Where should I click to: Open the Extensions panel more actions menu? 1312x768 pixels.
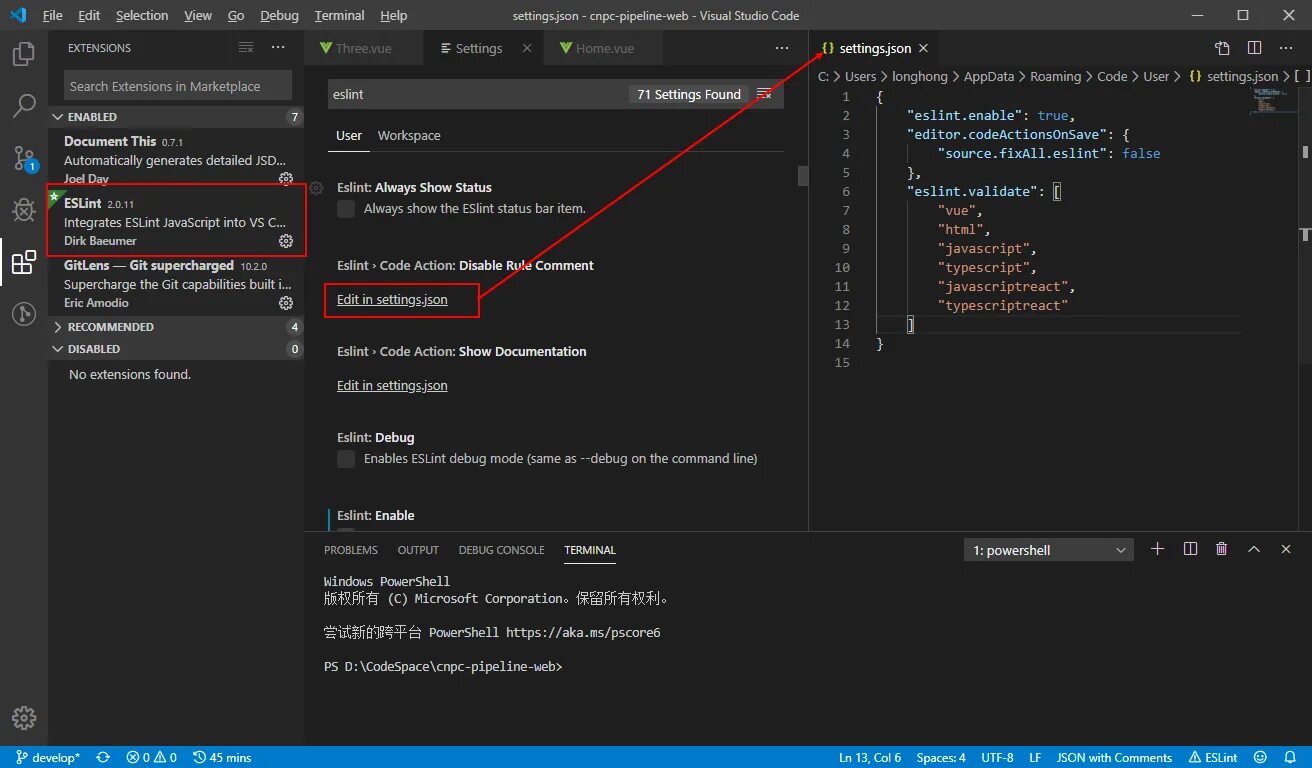[278, 48]
